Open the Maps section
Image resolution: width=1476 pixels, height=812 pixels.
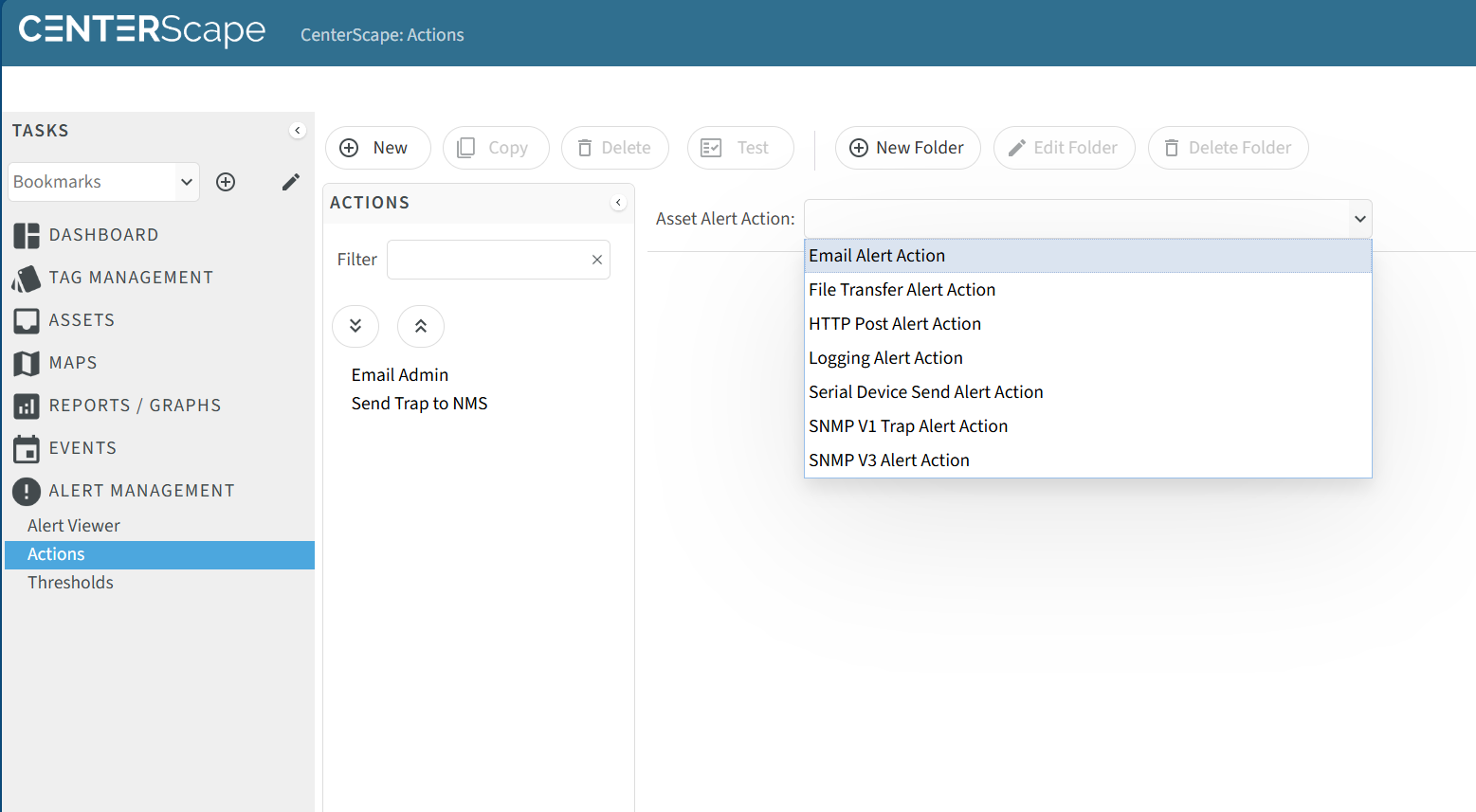73,363
